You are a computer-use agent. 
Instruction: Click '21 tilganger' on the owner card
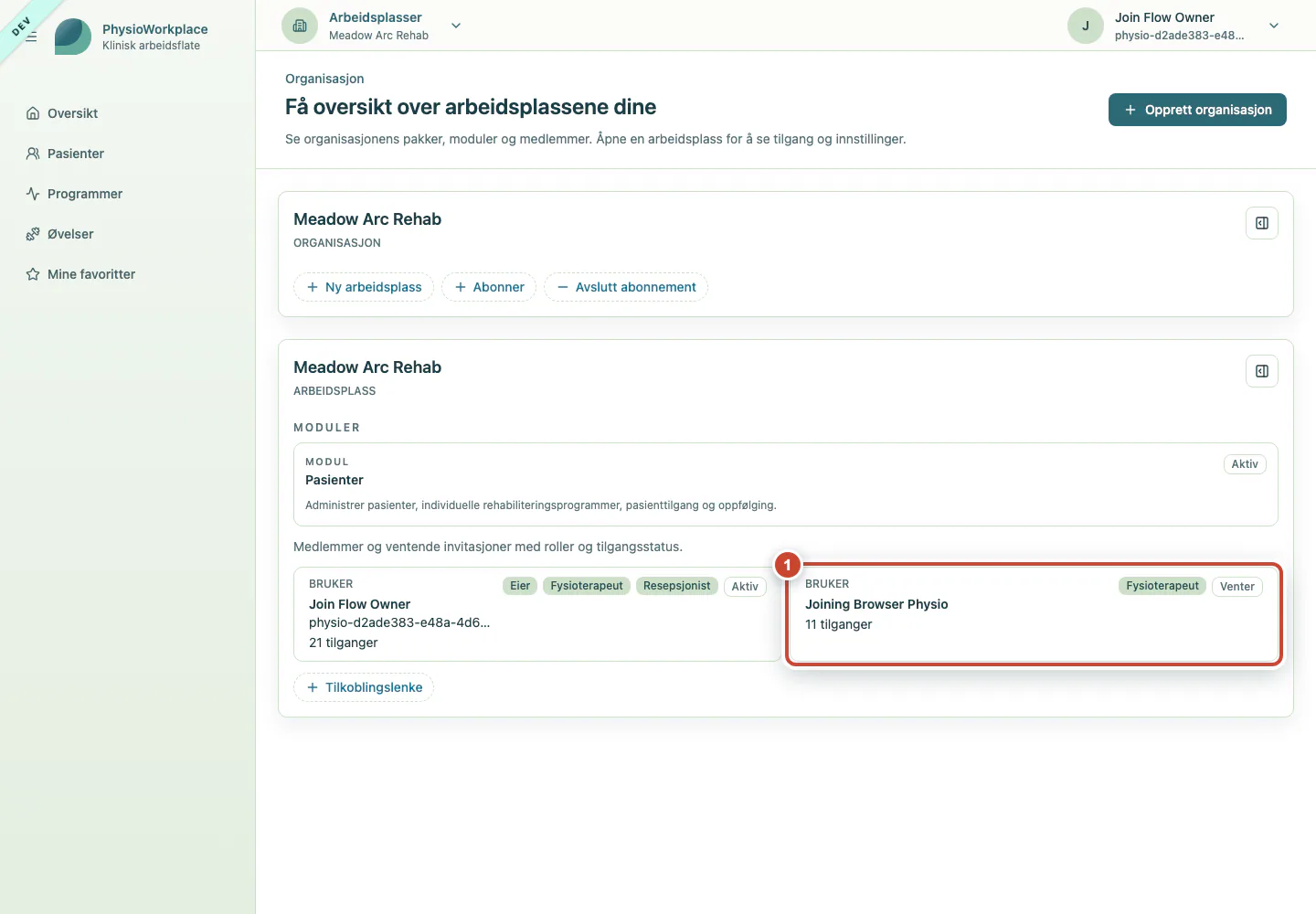344,643
